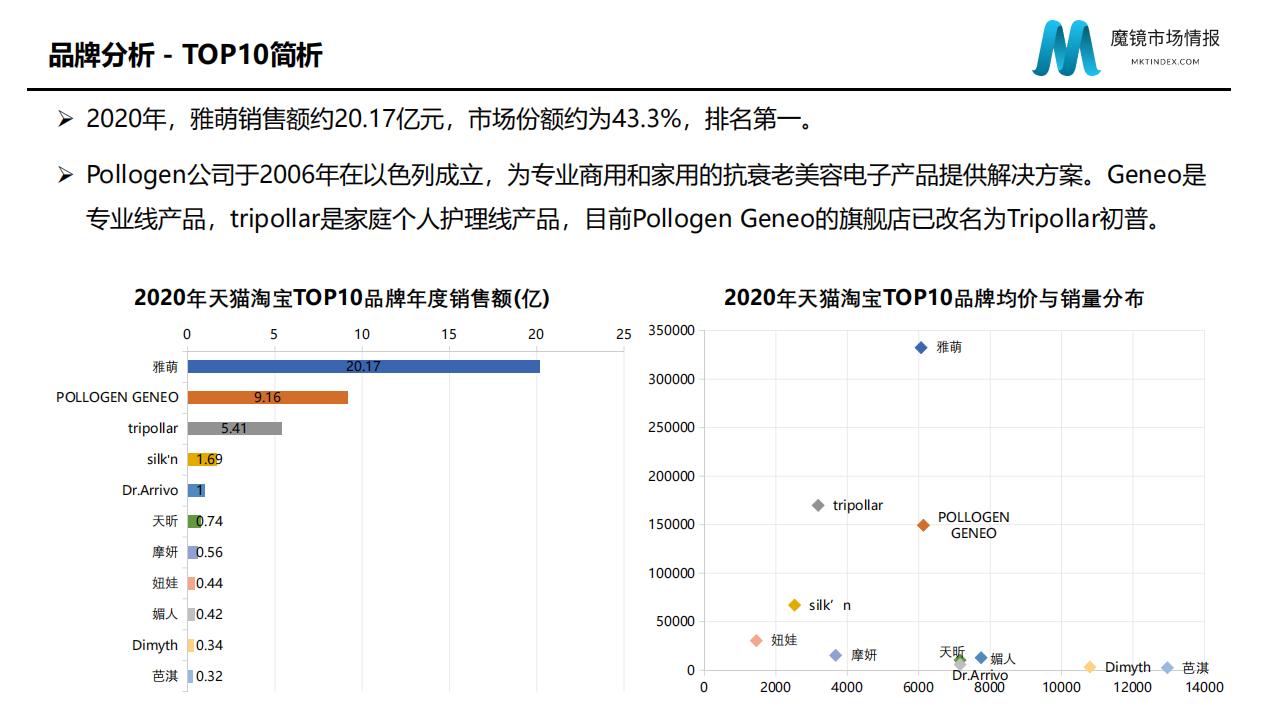Select the POLLOGEN GENEO orange diamond marker
The height and width of the screenshot is (720, 1280).
[923, 525]
